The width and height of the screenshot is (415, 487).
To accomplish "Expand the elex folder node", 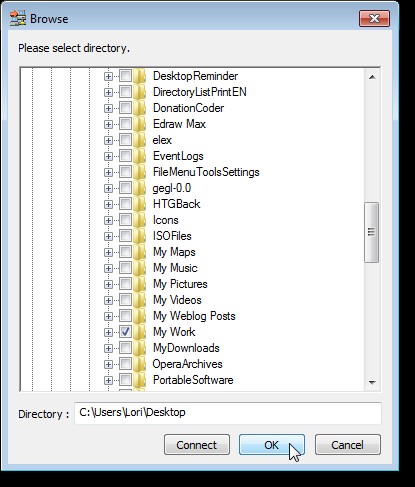I will point(108,140).
